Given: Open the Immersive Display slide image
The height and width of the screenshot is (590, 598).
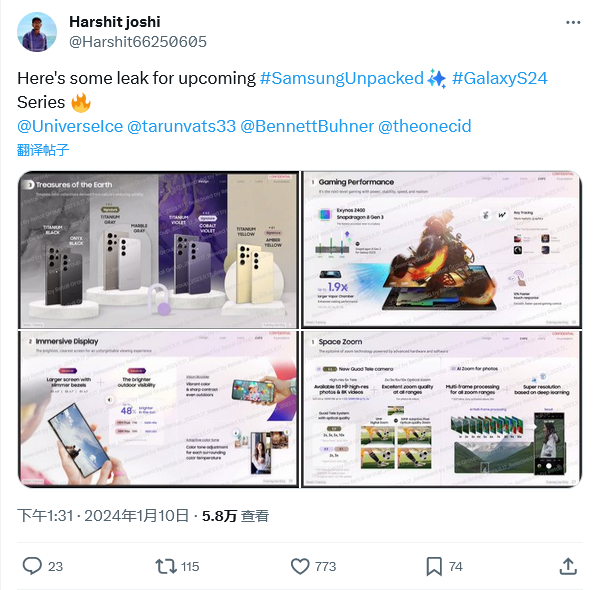Looking at the screenshot, I should click(x=159, y=409).
